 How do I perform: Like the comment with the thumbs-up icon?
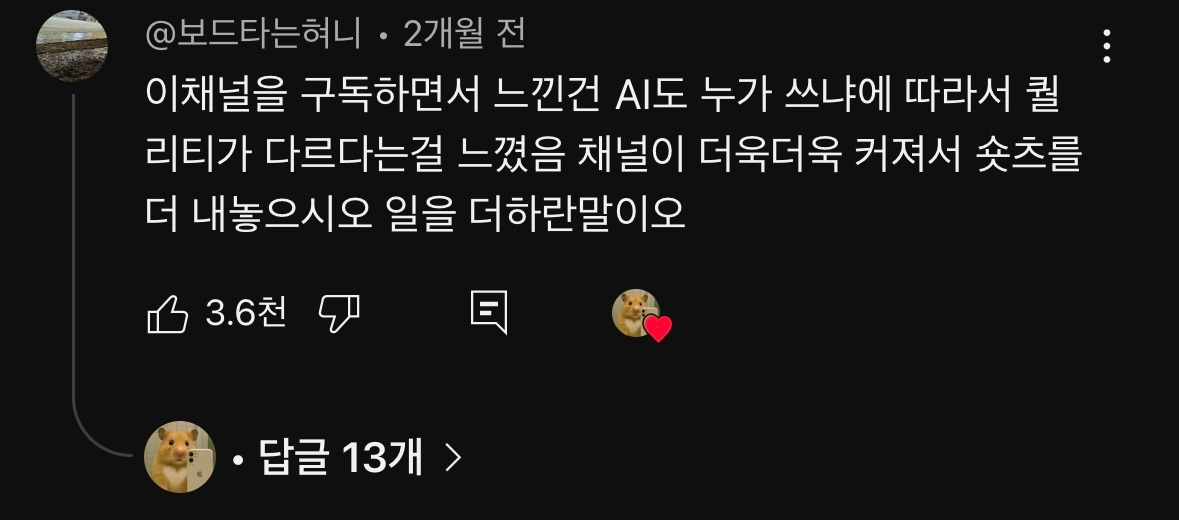click(x=167, y=313)
